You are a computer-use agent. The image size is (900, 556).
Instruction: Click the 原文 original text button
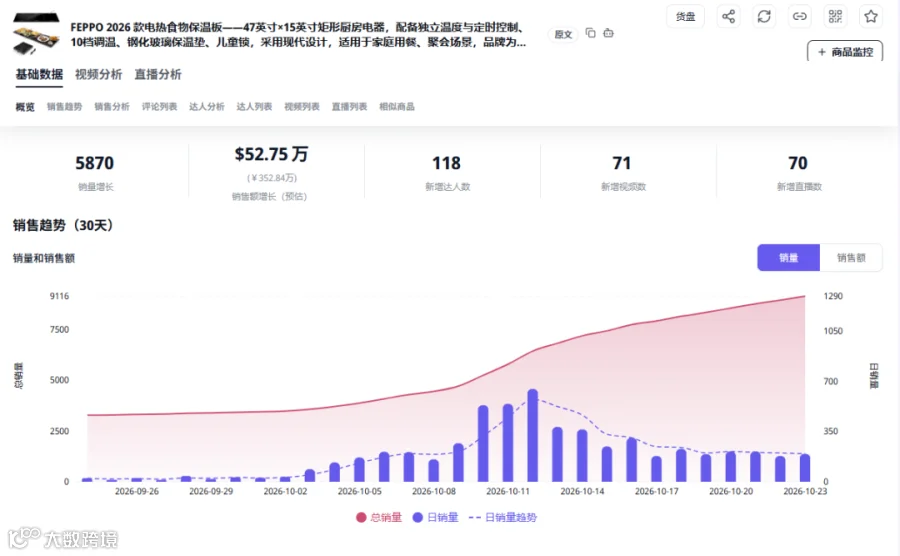coord(563,34)
